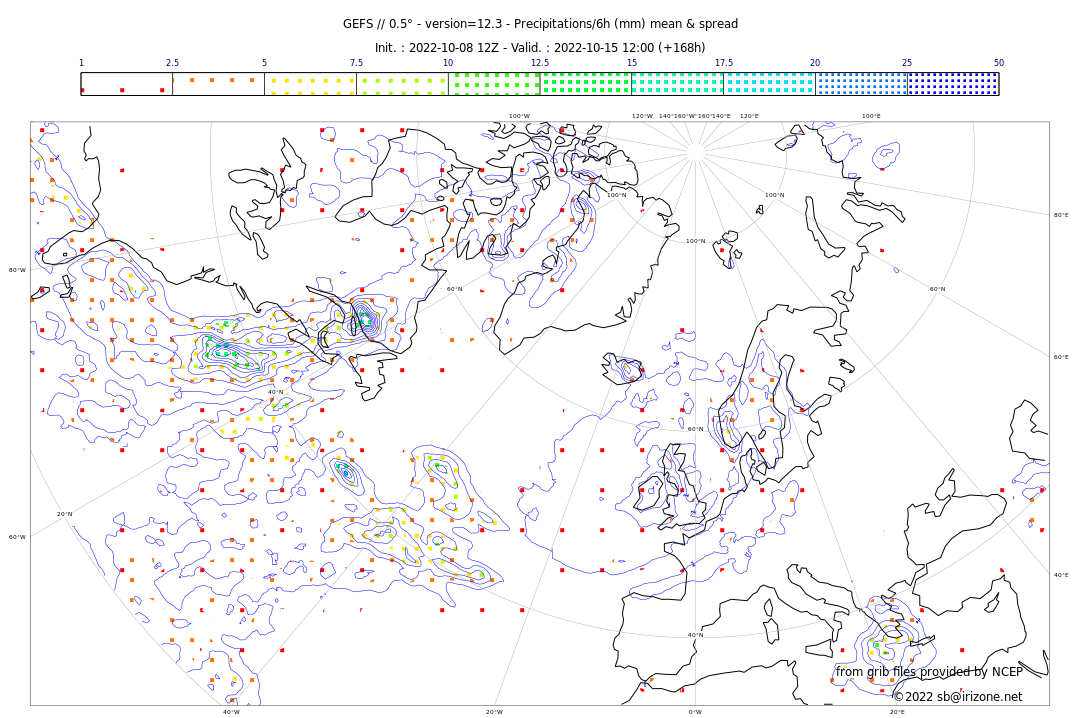Click legend value "1"

click(x=81, y=63)
